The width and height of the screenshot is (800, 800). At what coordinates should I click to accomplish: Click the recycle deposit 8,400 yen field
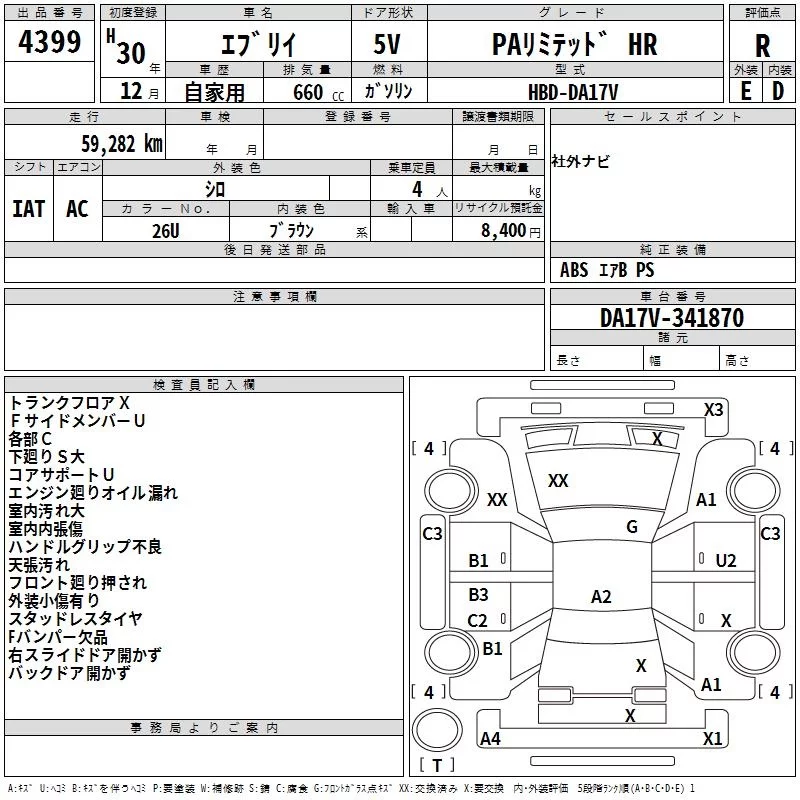click(498, 230)
